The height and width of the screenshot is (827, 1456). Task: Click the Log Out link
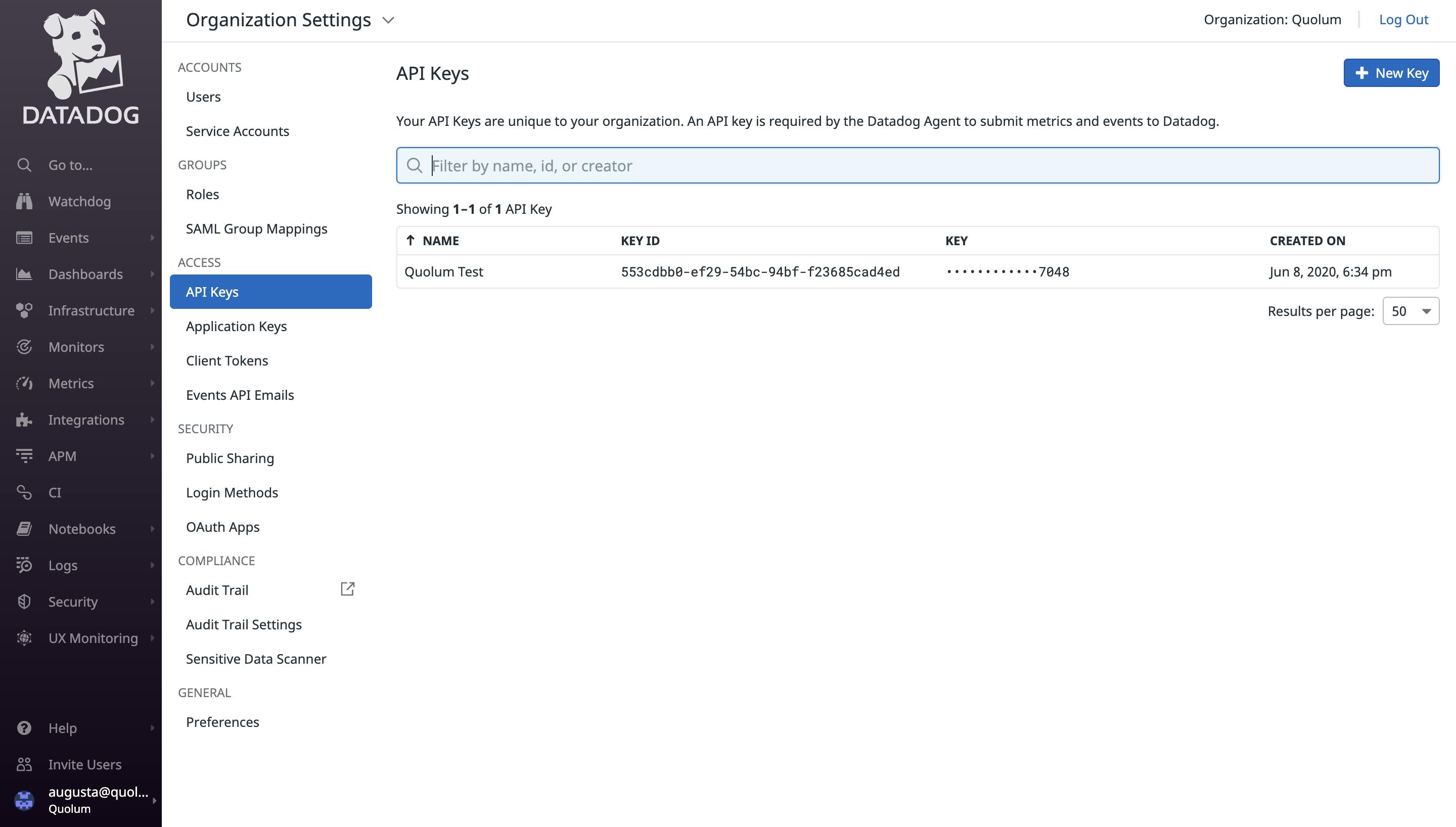[x=1403, y=20]
